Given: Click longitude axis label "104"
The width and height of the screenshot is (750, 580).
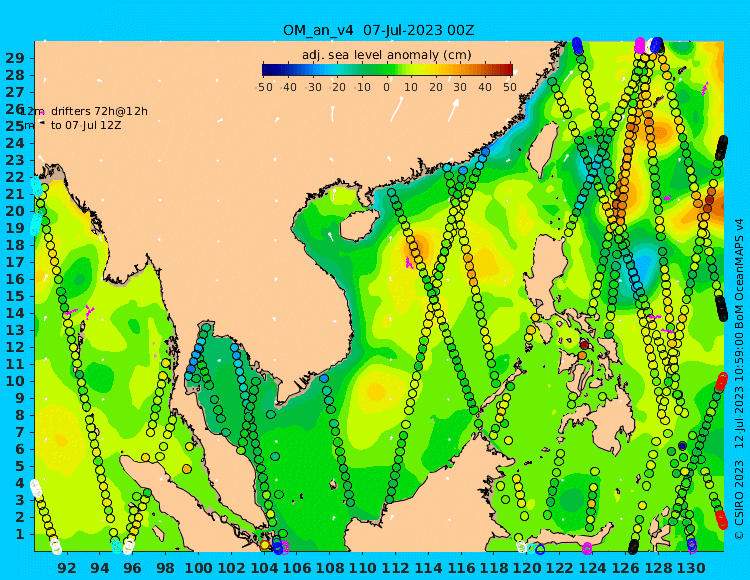Looking at the screenshot, I should point(264,568).
